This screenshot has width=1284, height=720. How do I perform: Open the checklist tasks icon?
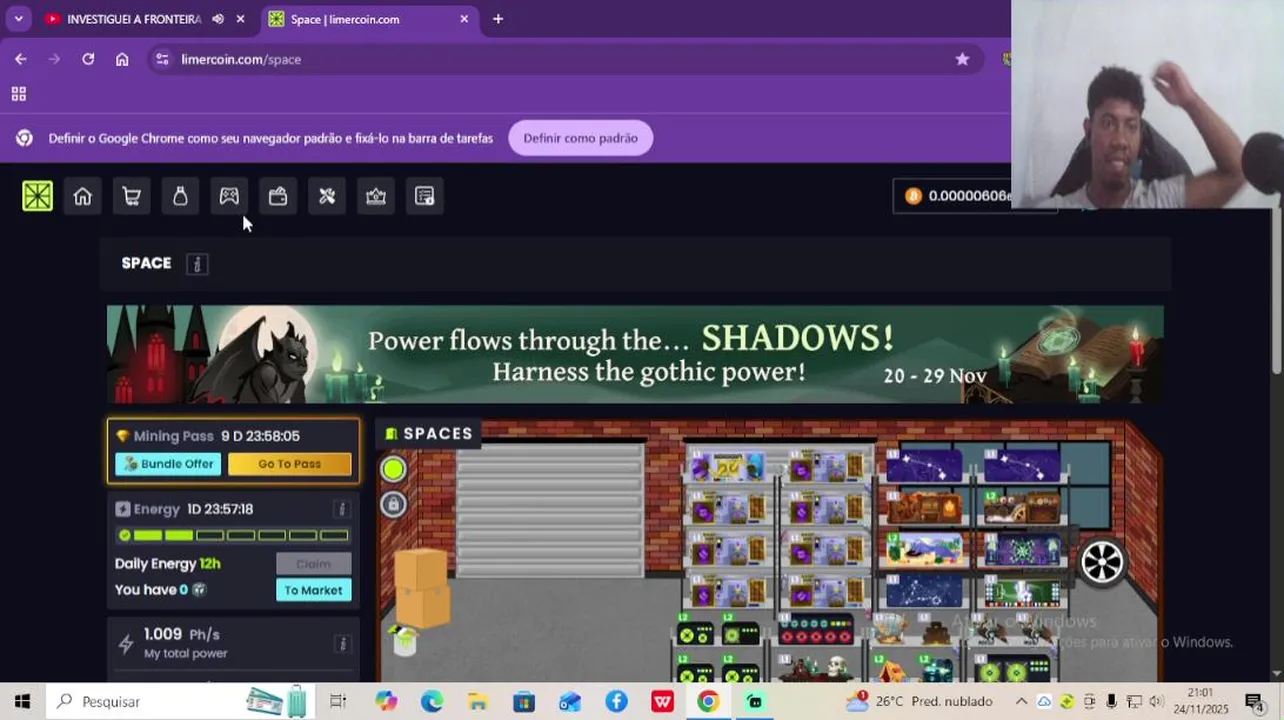tap(425, 196)
